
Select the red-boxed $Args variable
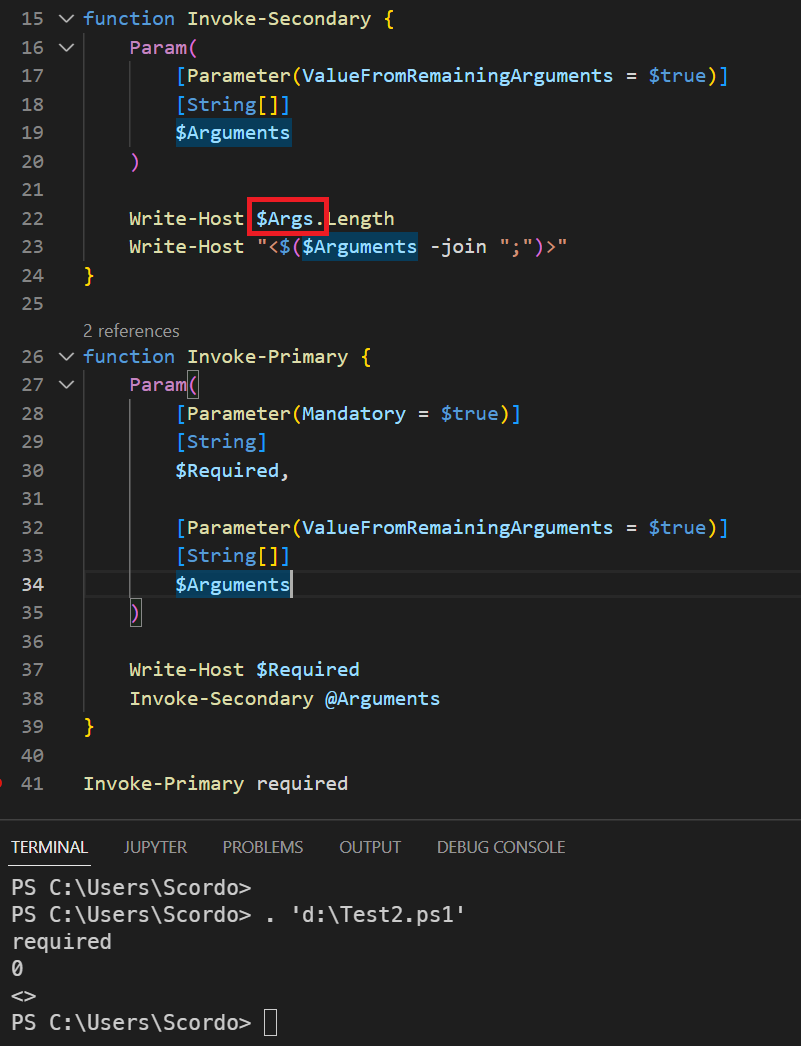287,218
